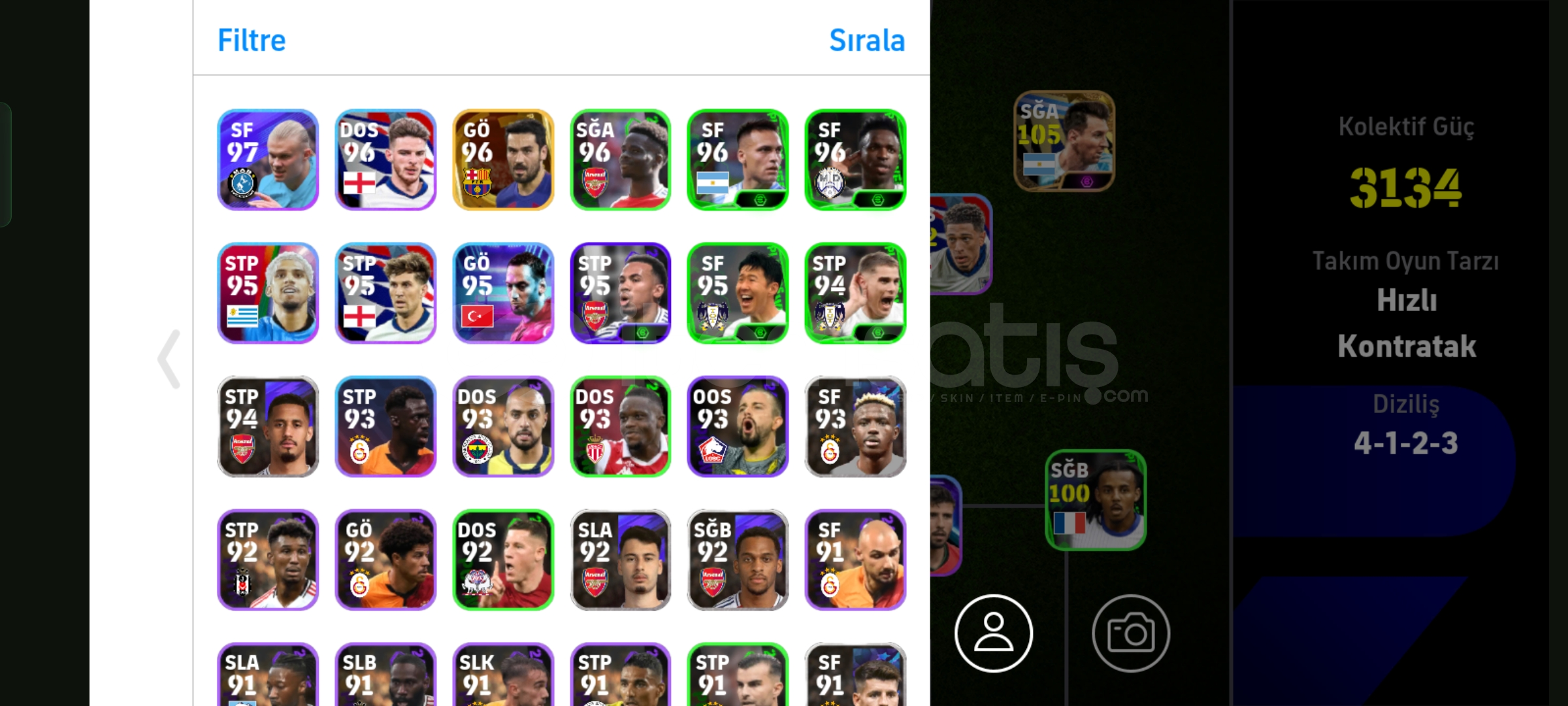Image resolution: width=1568 pixels, height=706 pixels.
Task: Select the SLA 92 Arsenal player card
Action: coord(621,560)
